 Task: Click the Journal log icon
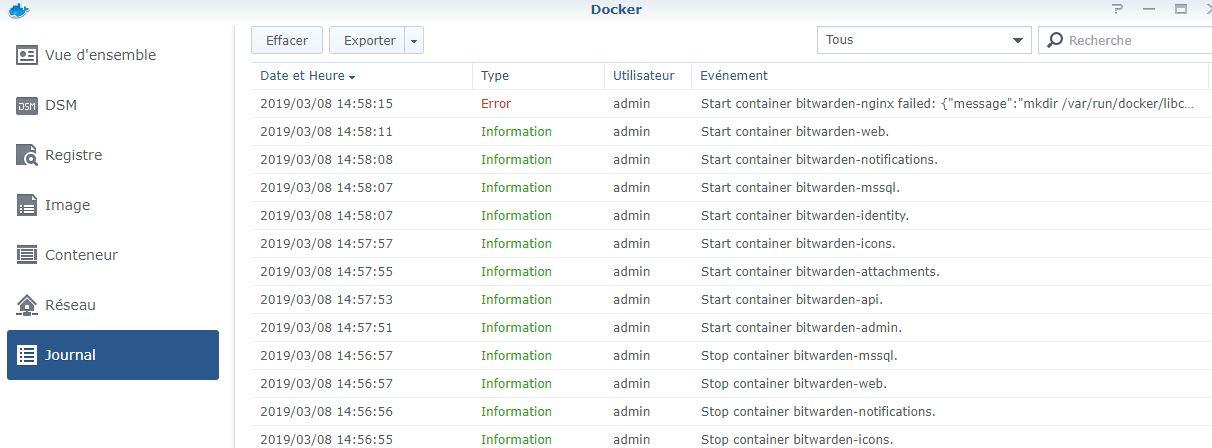tap(27, 355)
